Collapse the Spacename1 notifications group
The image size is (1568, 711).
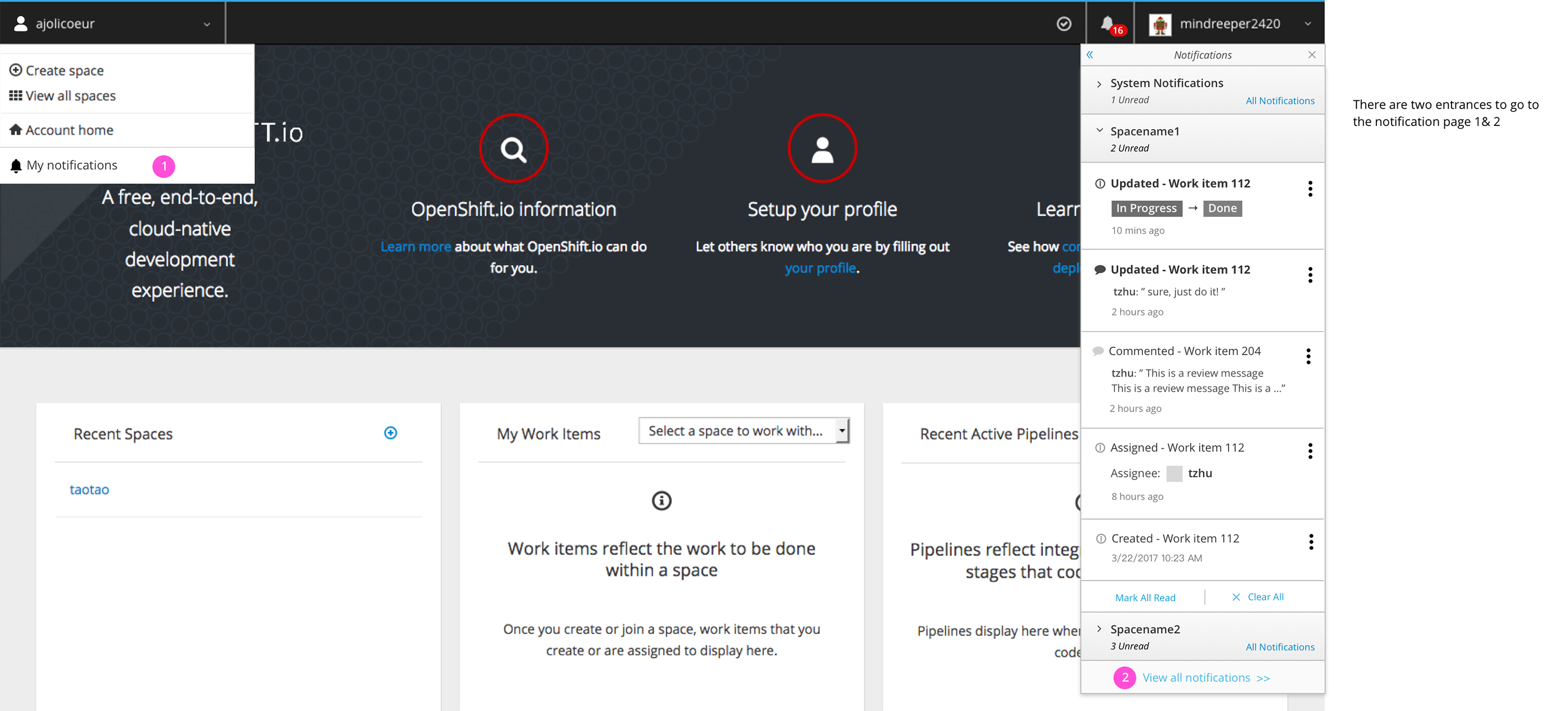[1099, 130]
